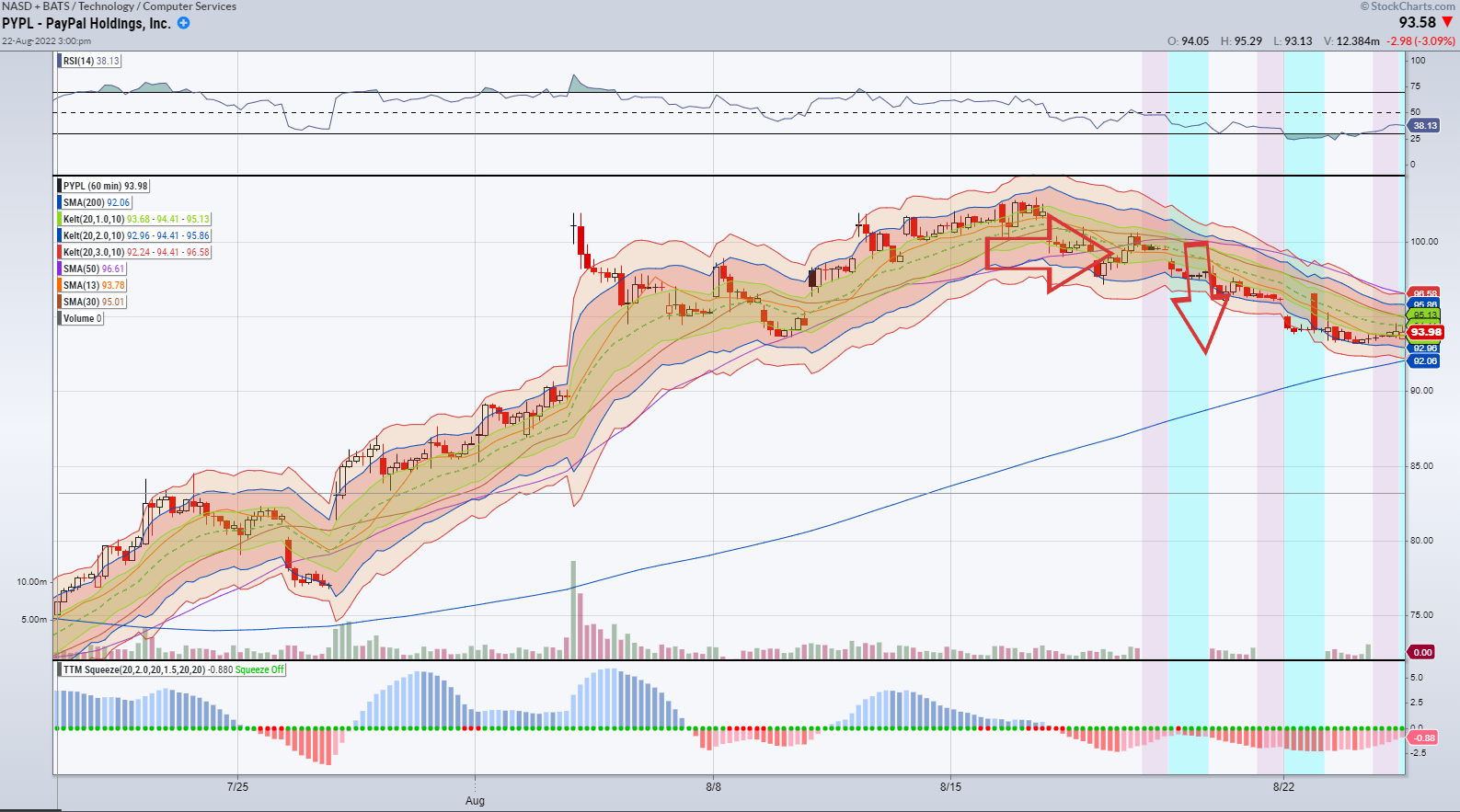
Task: Click the green color bar of Kelt(20,1.0,10)
Action: (x=60, y=219)
